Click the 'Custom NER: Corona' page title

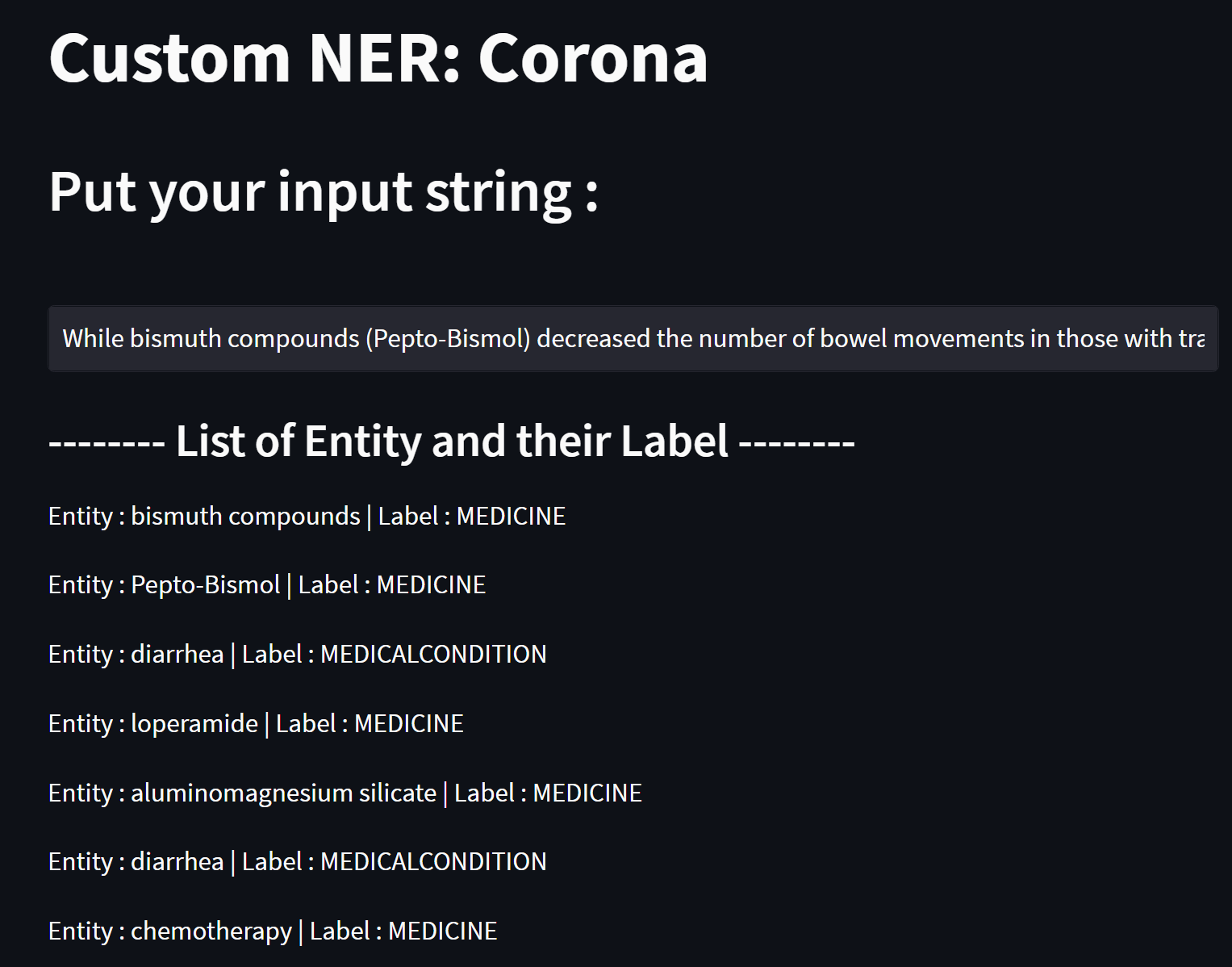coord(378,58)
